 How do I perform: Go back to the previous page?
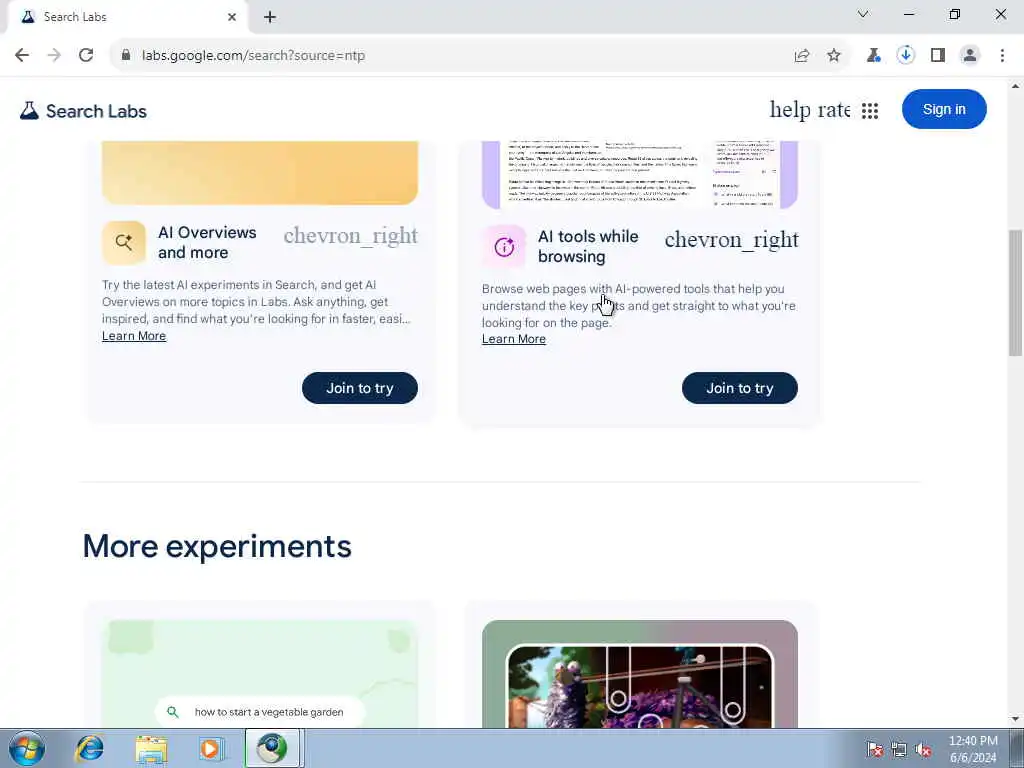[x=22, y=56]
